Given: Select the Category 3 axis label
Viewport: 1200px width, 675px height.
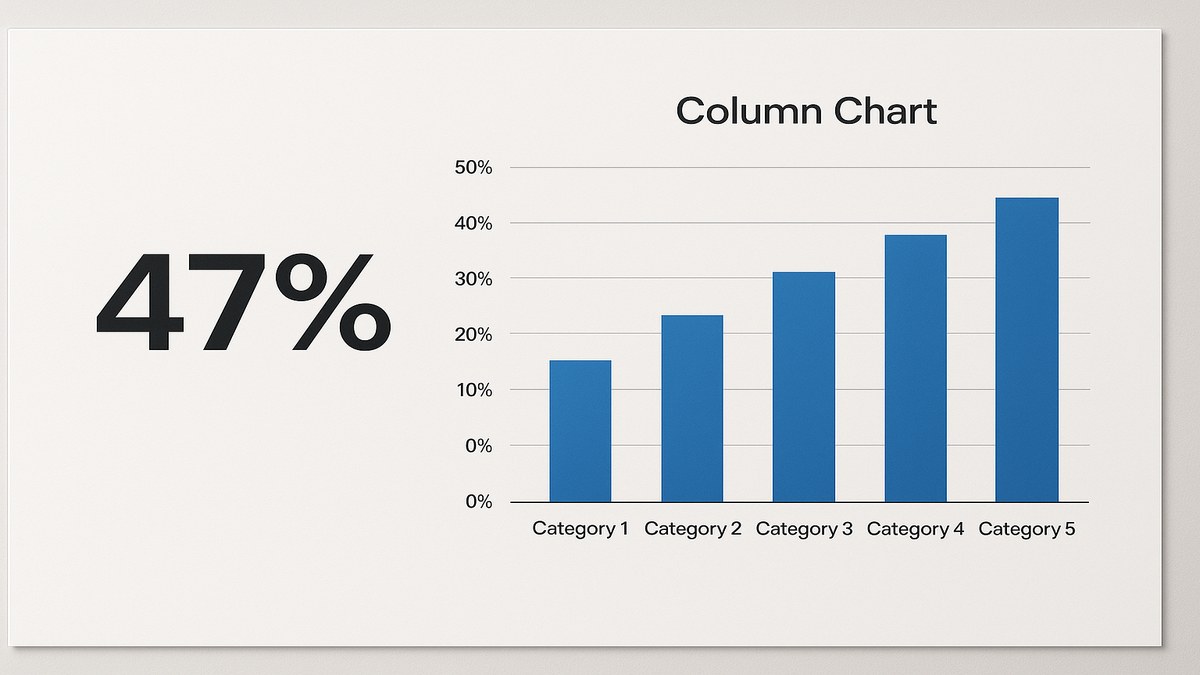Looking at the screenshot, I should coord(804,529).
